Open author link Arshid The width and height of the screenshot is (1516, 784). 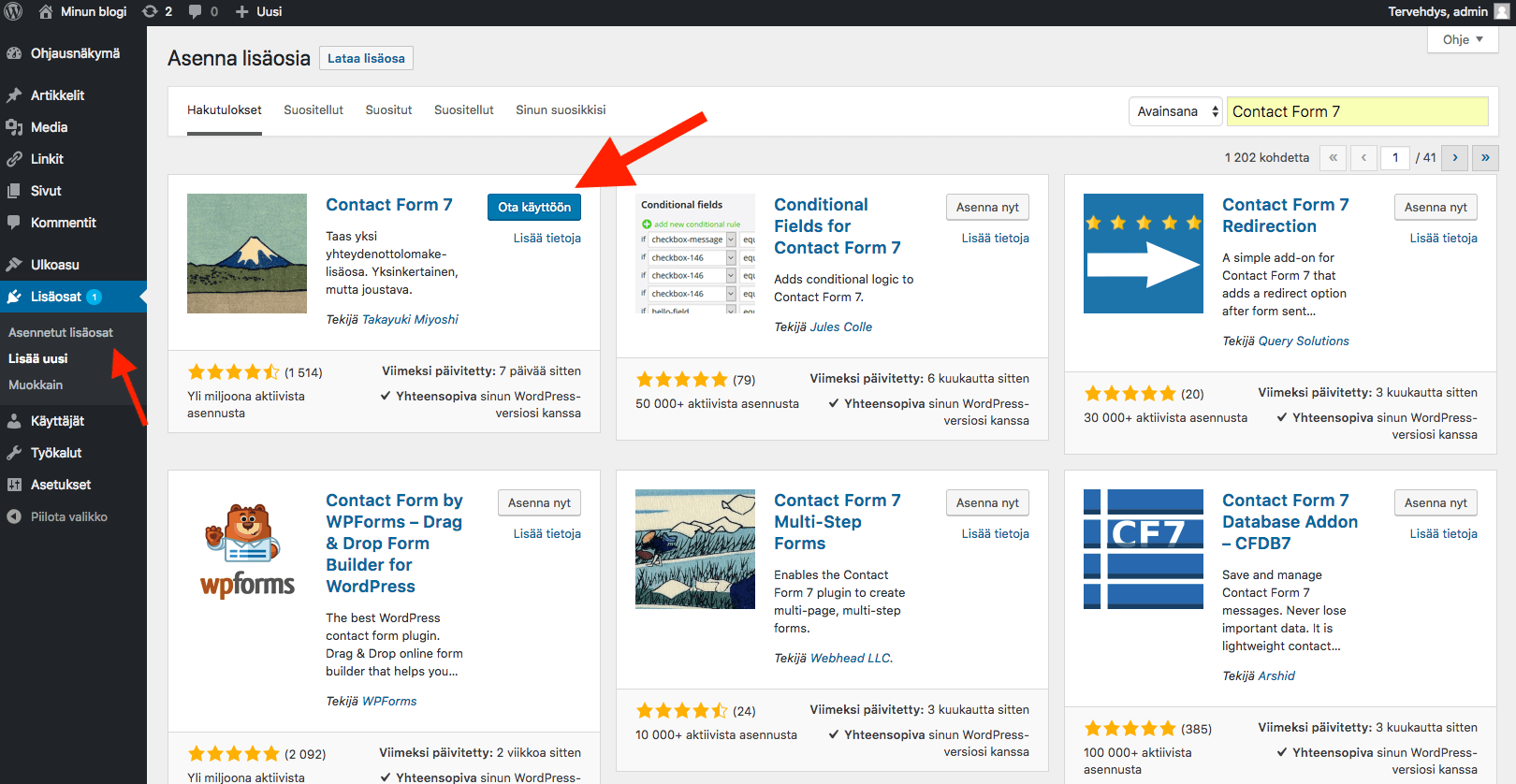coord(1276,675)
